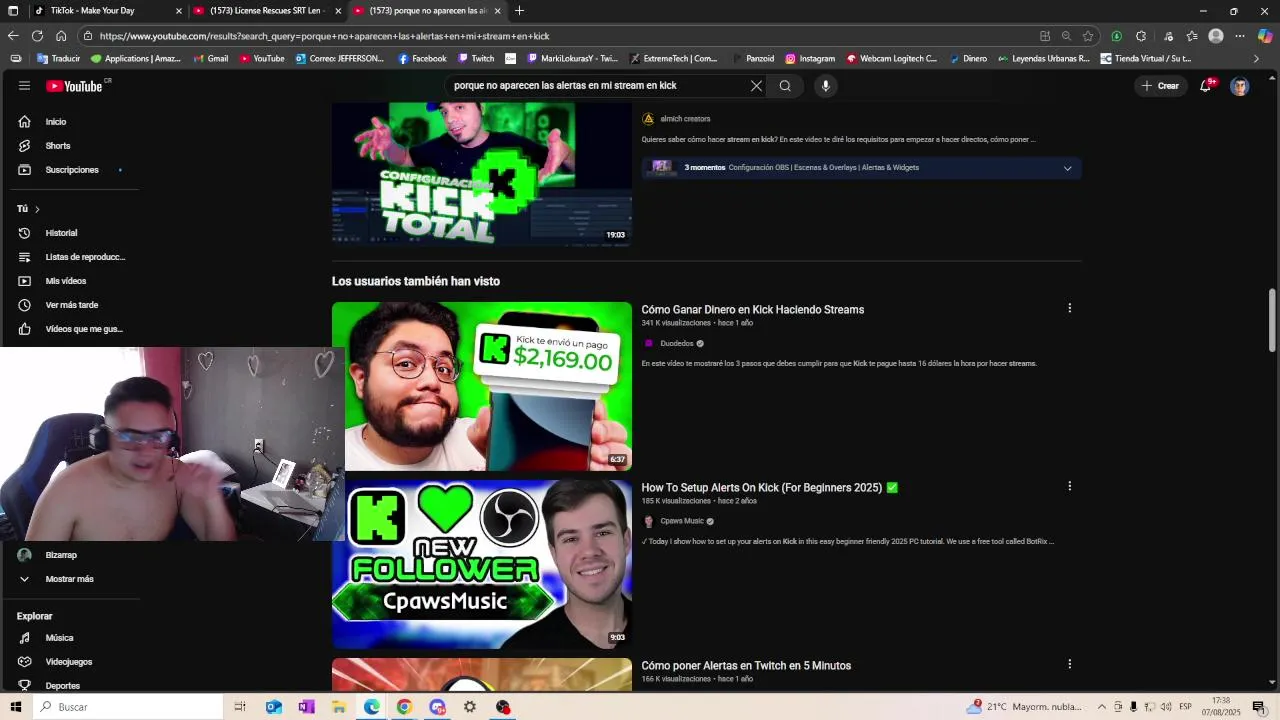
Task: Visit the Cpaws Music channel
Action: tap(682, 522)
